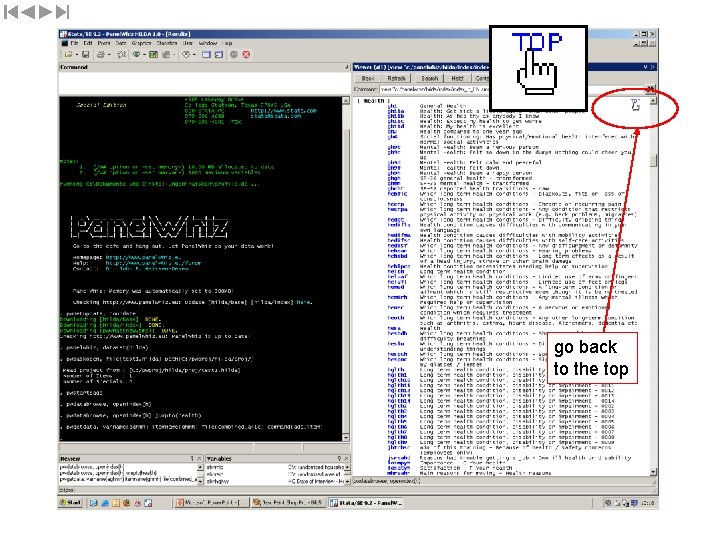Pin the Review panel
Image resolution: width=720 pixels, height=540 pixels.
point(192,458)
